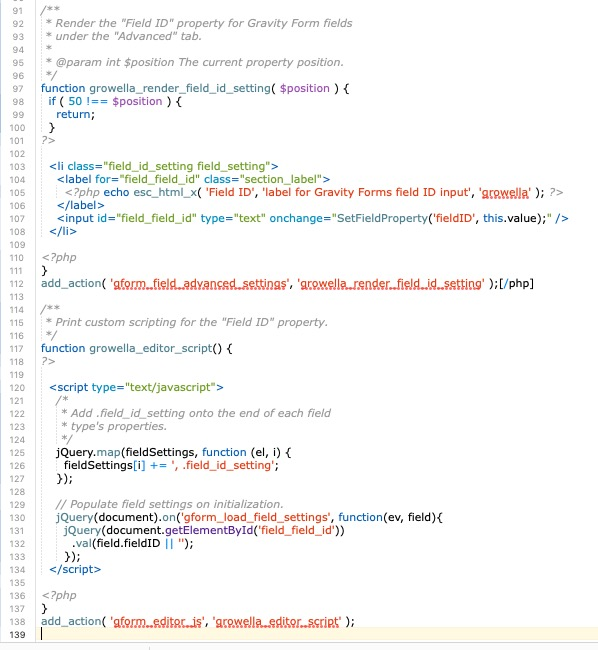Click line number 139 in the gutter
Viewport: 598px width, 650px height.
17,635
